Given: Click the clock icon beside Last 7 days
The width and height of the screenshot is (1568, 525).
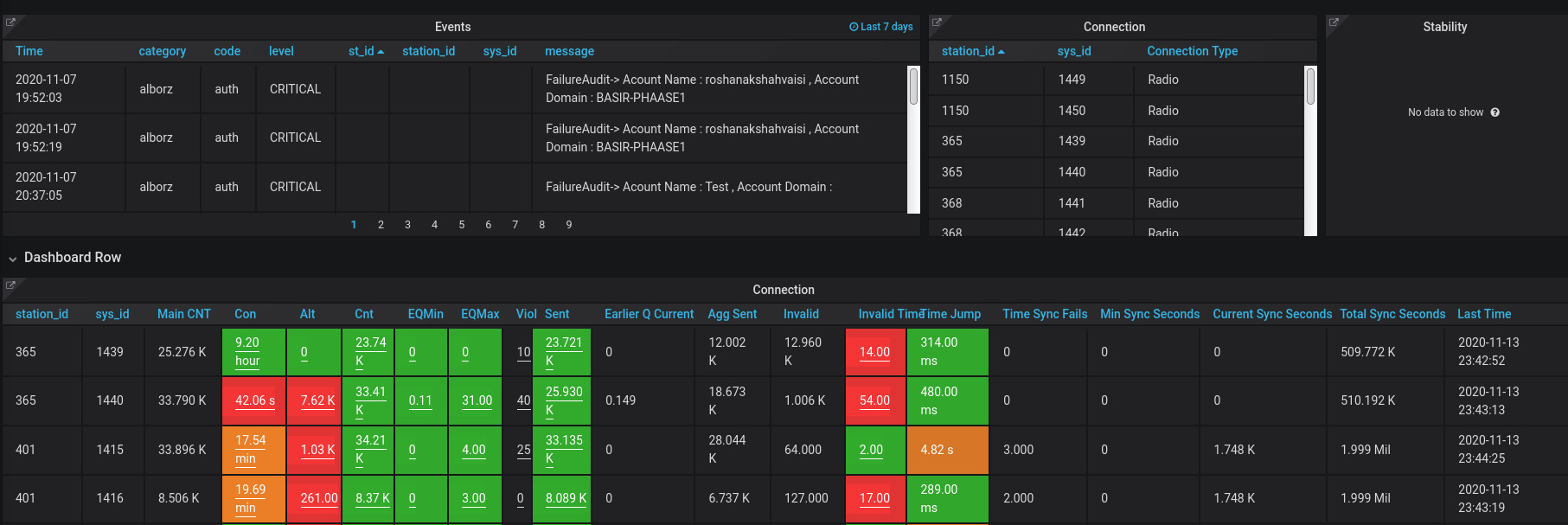Looking at the screenshot, I should 854,27.
